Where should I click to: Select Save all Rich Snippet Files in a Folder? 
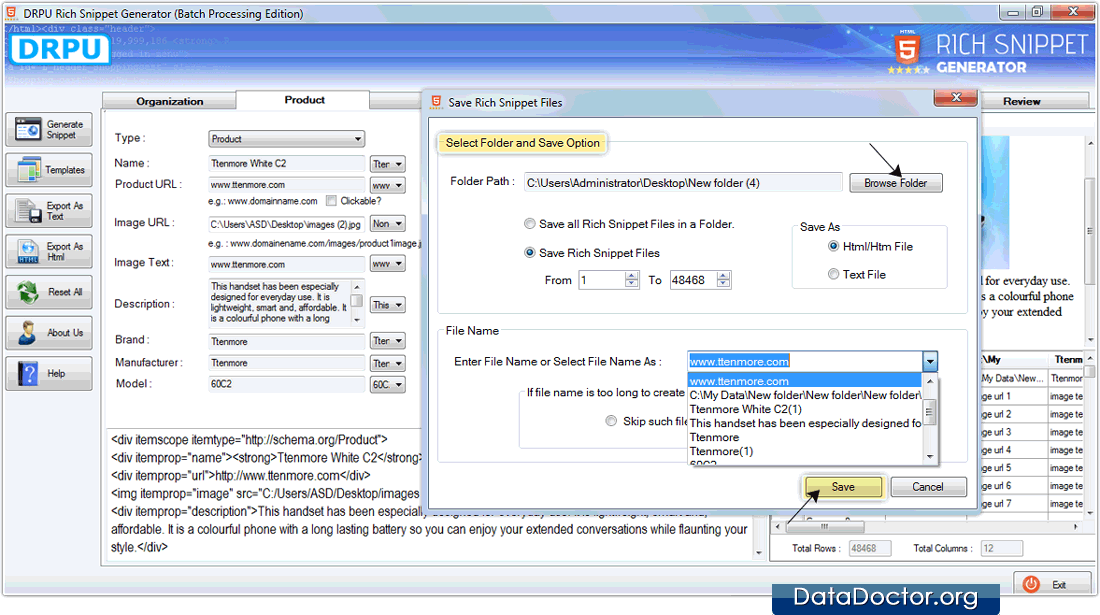530,224
